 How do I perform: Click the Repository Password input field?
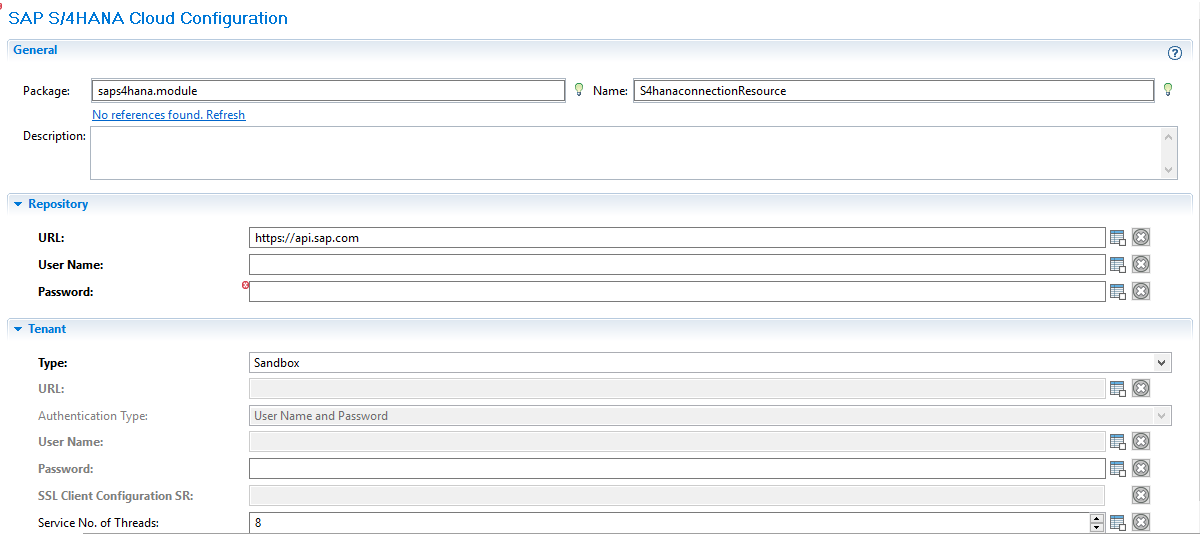click(x=677, y=291)
